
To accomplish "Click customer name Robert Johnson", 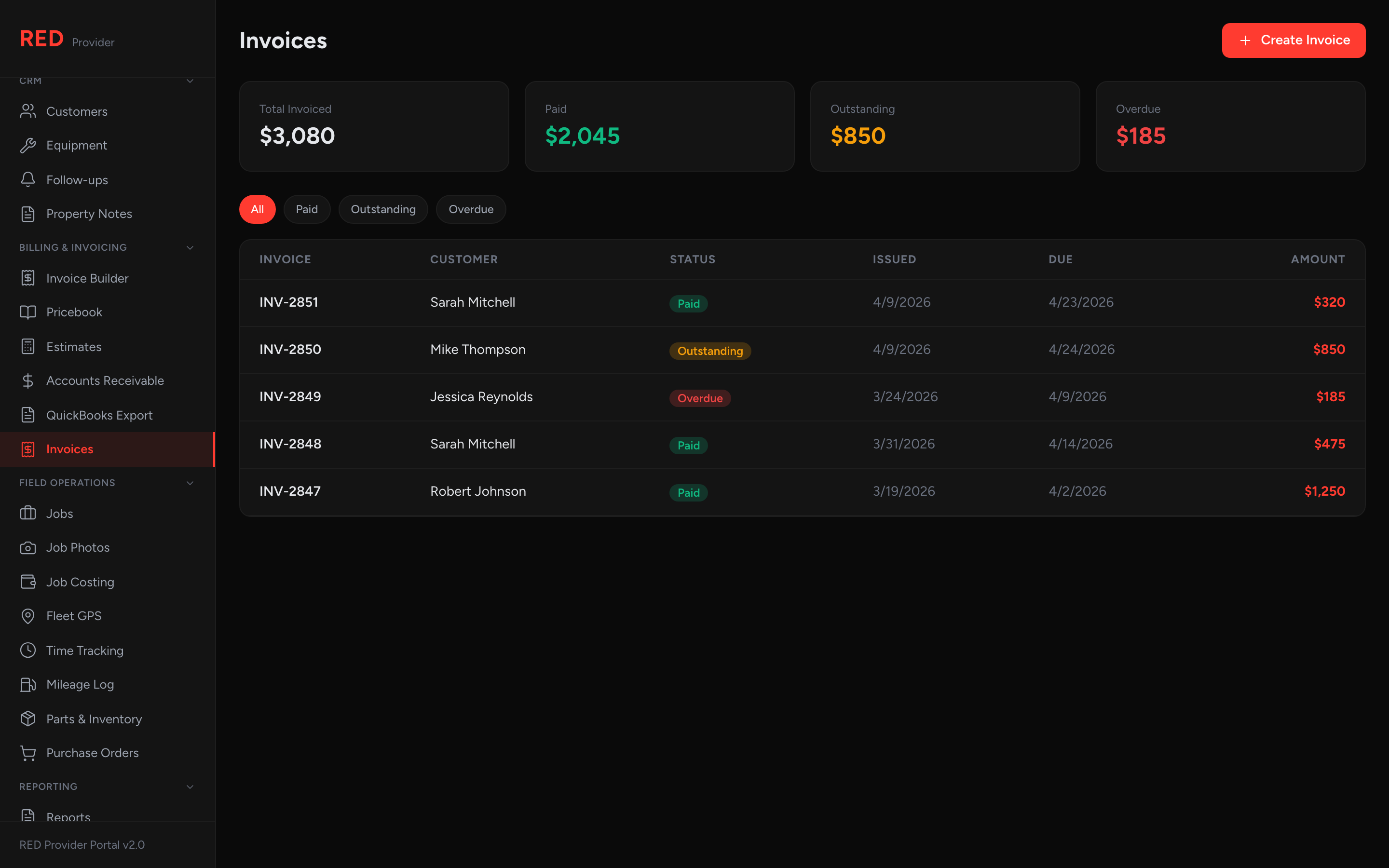I will coord(477,491).
